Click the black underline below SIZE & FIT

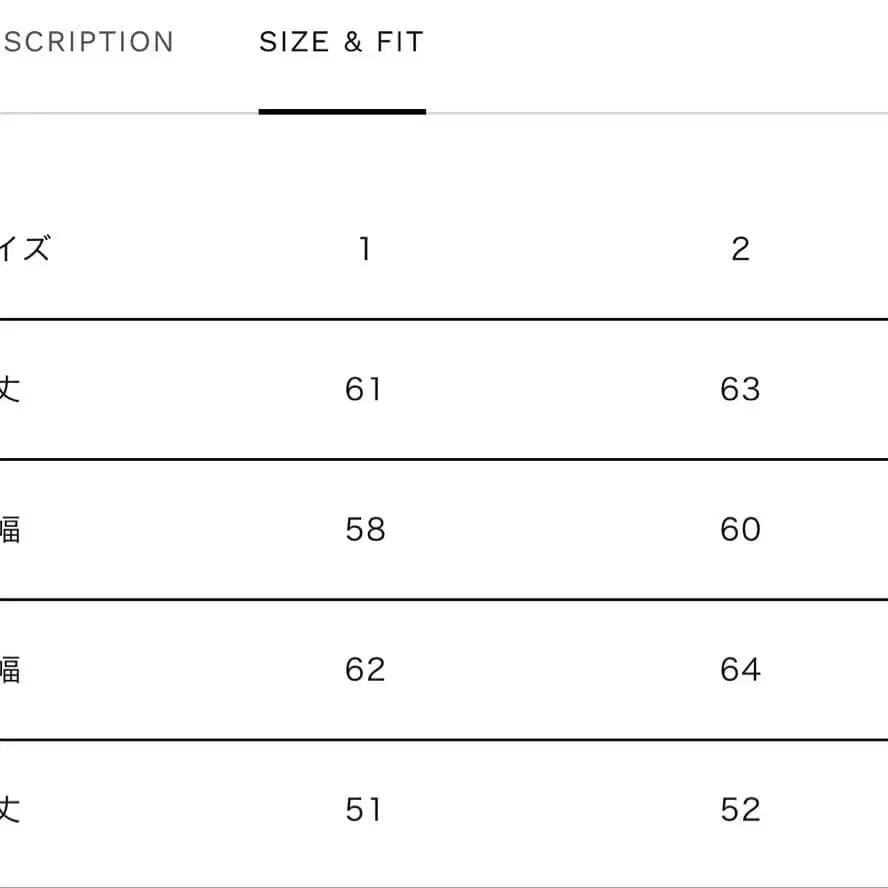(x=342, y=111)
